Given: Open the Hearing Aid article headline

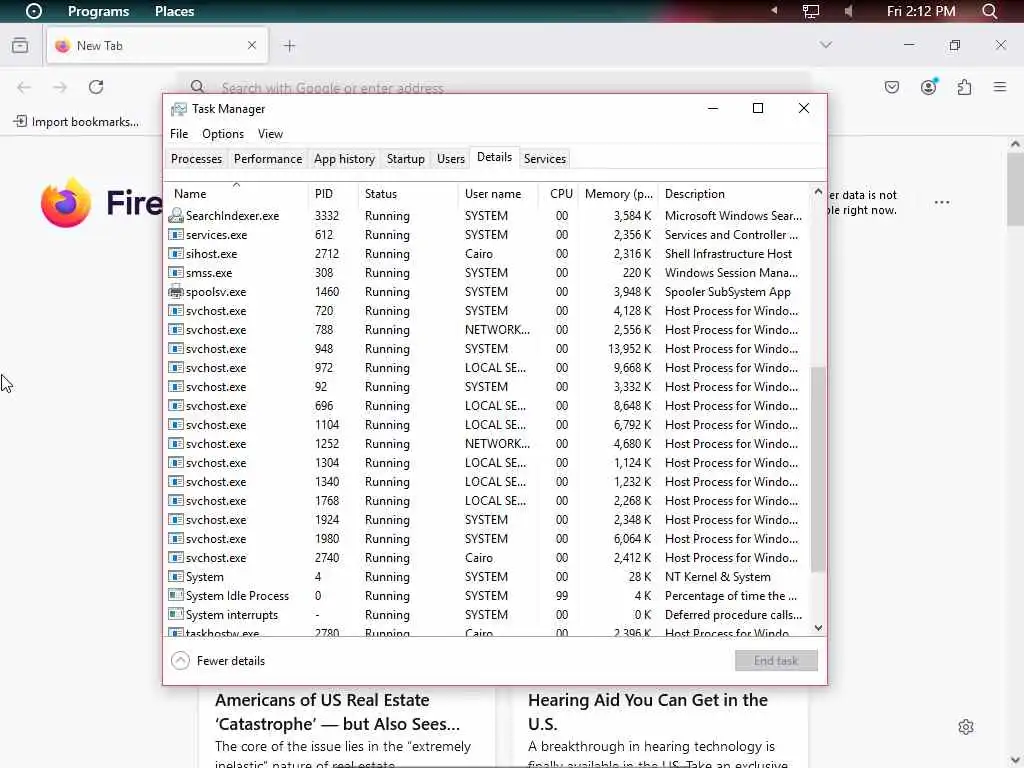Looking at the screenshot, I should [648, 712].
